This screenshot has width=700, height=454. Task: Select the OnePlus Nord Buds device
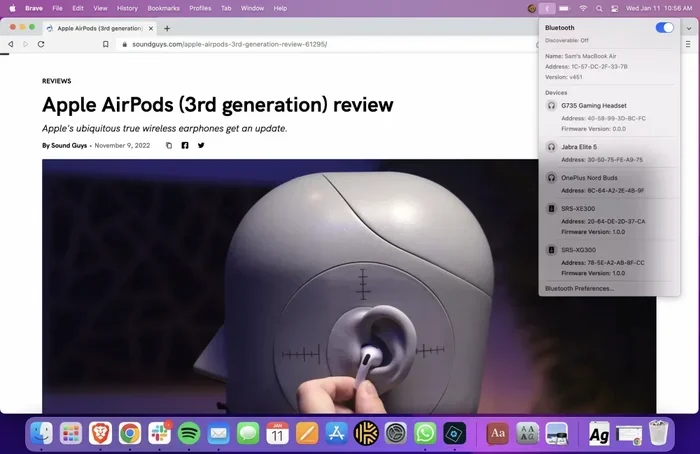click(x=589, y=178)
